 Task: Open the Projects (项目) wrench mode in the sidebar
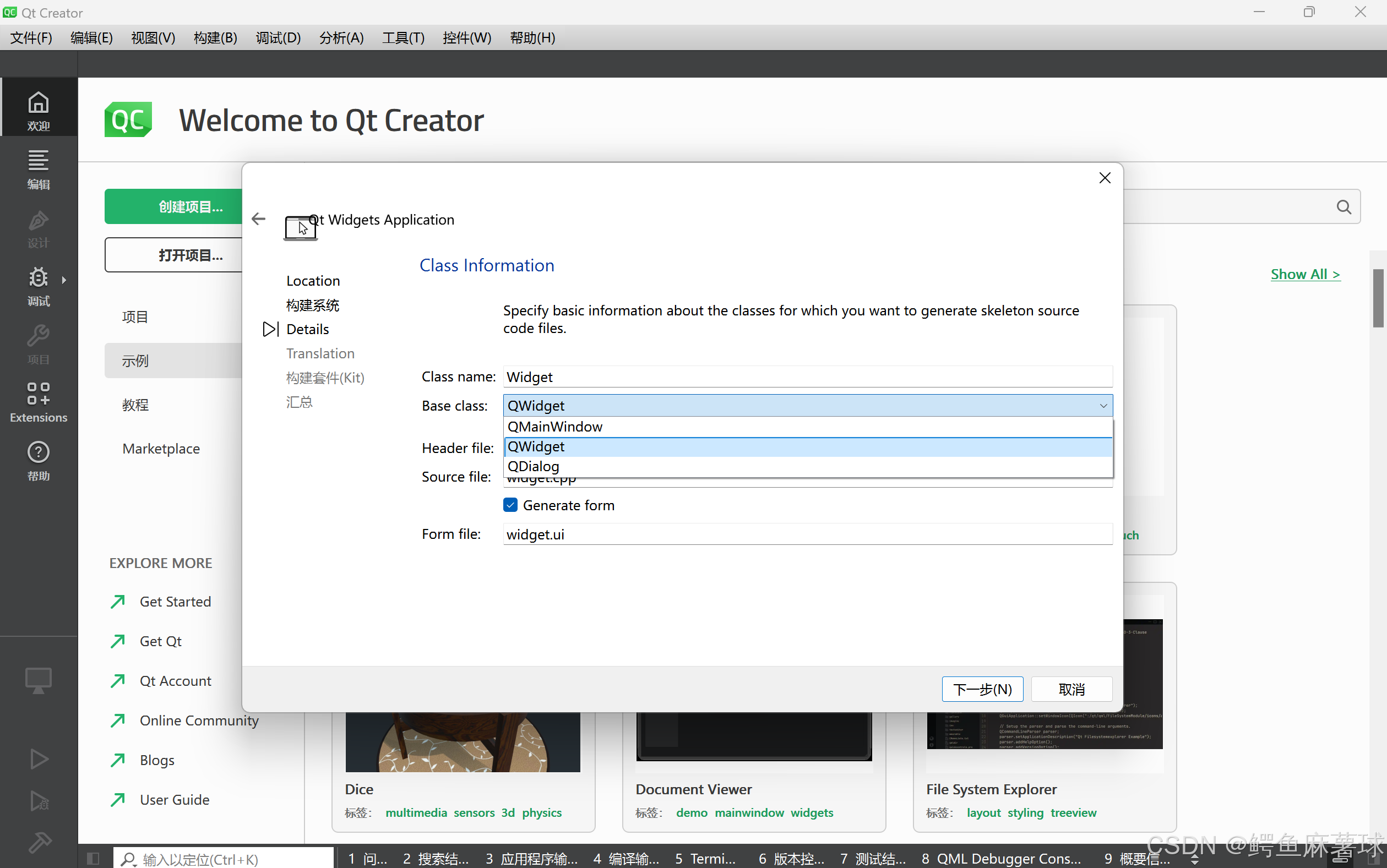[39, 344]
